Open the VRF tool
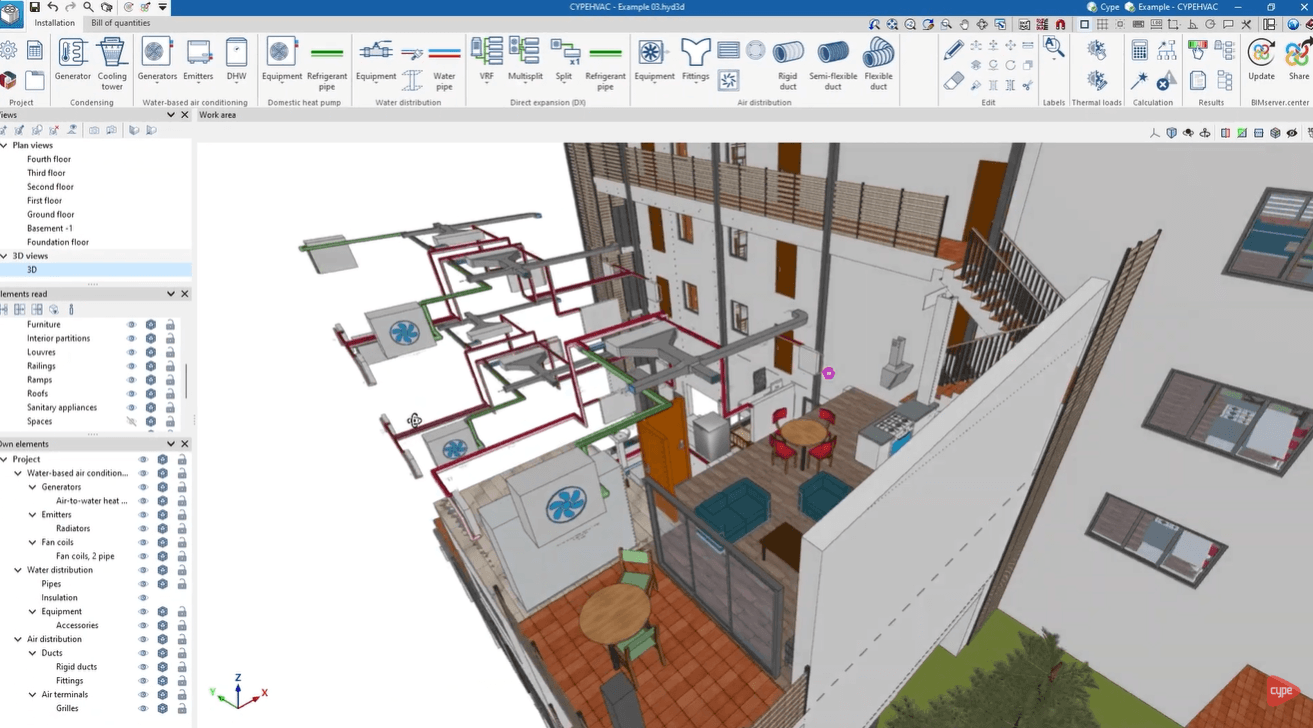 [487, 59]
